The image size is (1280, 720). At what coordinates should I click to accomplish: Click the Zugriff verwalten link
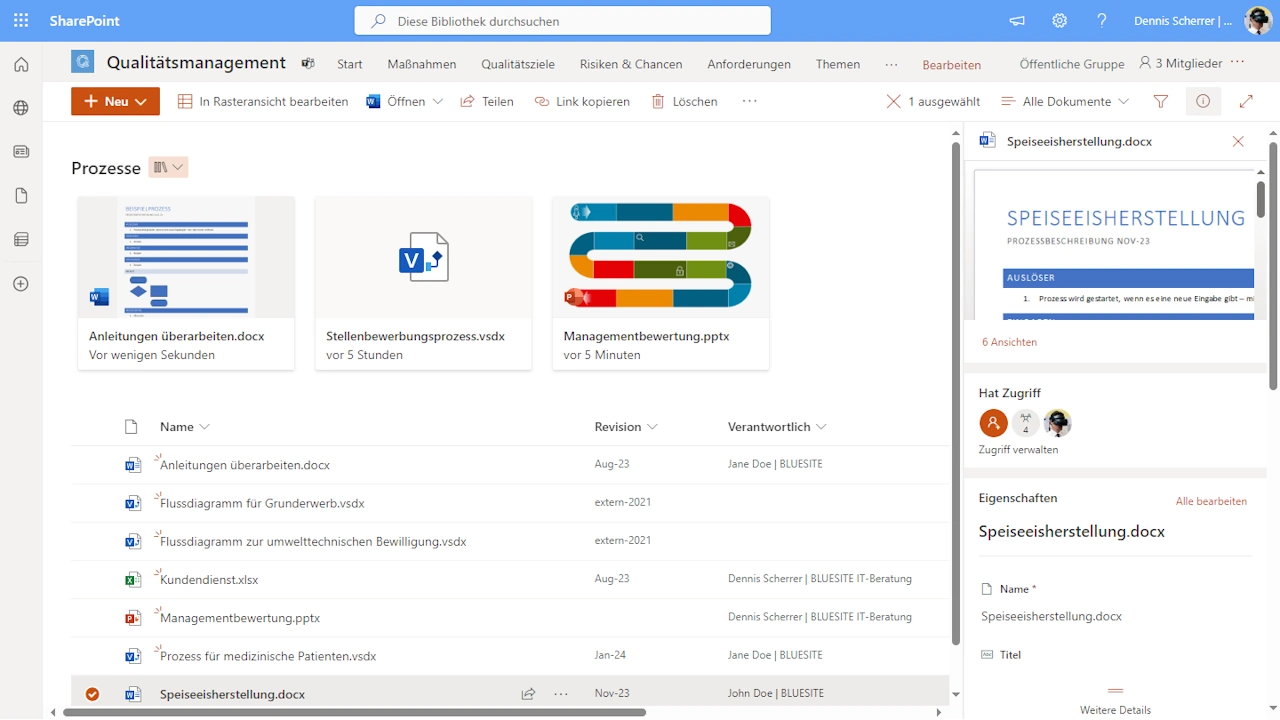pyautogui.click(x=1018, y=449)
